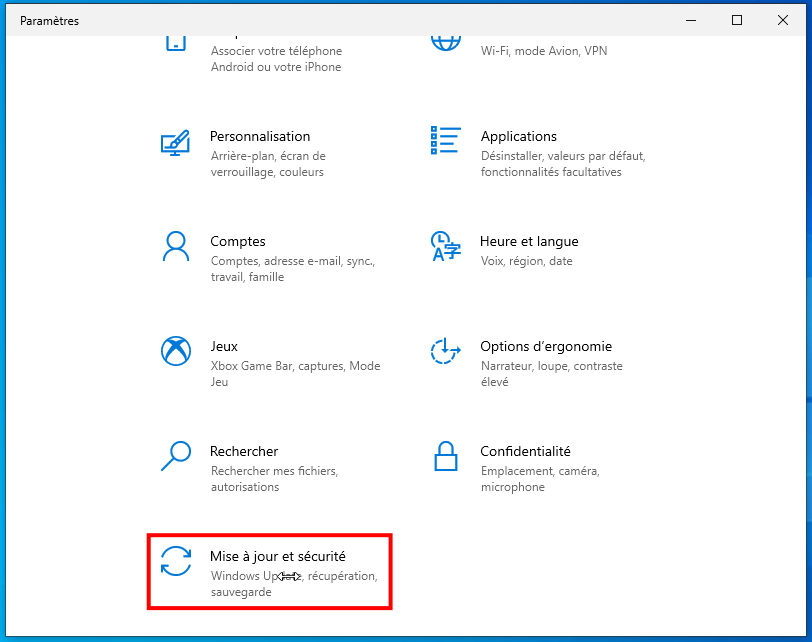812x642 pixels.
Task: Go to the "Personnalisation" heading text
Action: [260, 136]
